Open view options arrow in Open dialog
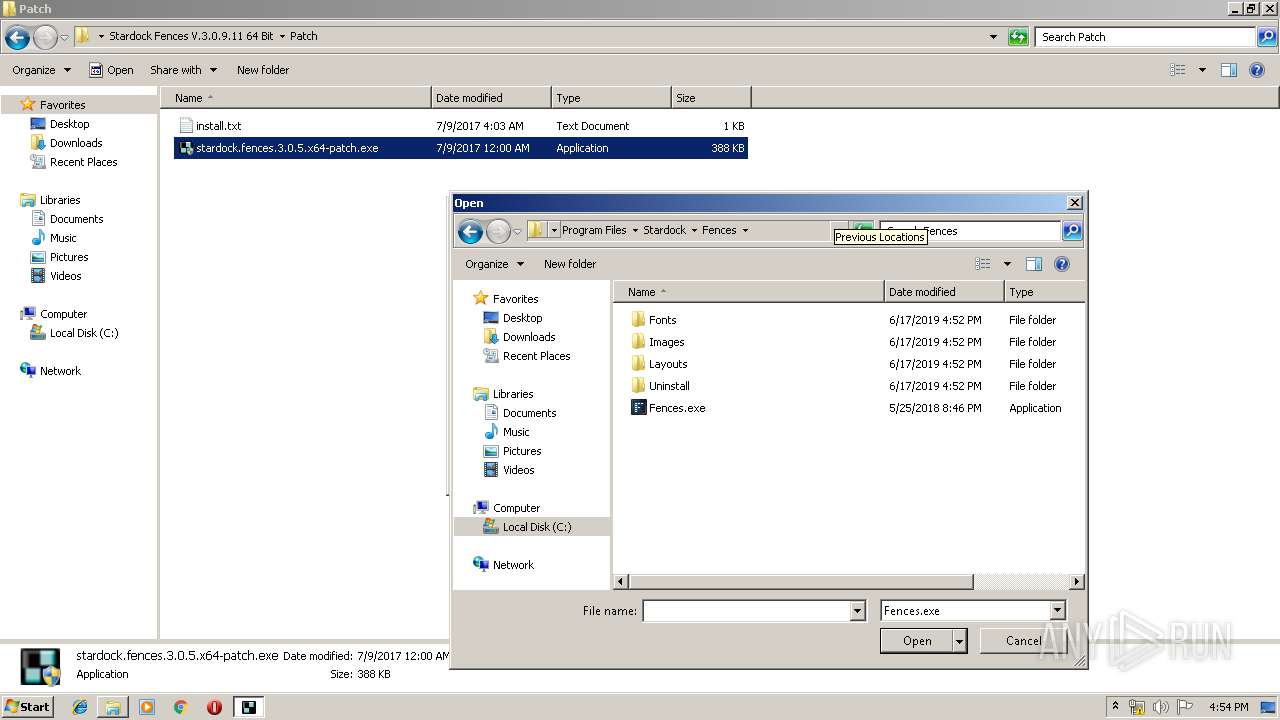Image resolution: width=1280 pixels, height=720 pixels. click(x=1007, y=264)
